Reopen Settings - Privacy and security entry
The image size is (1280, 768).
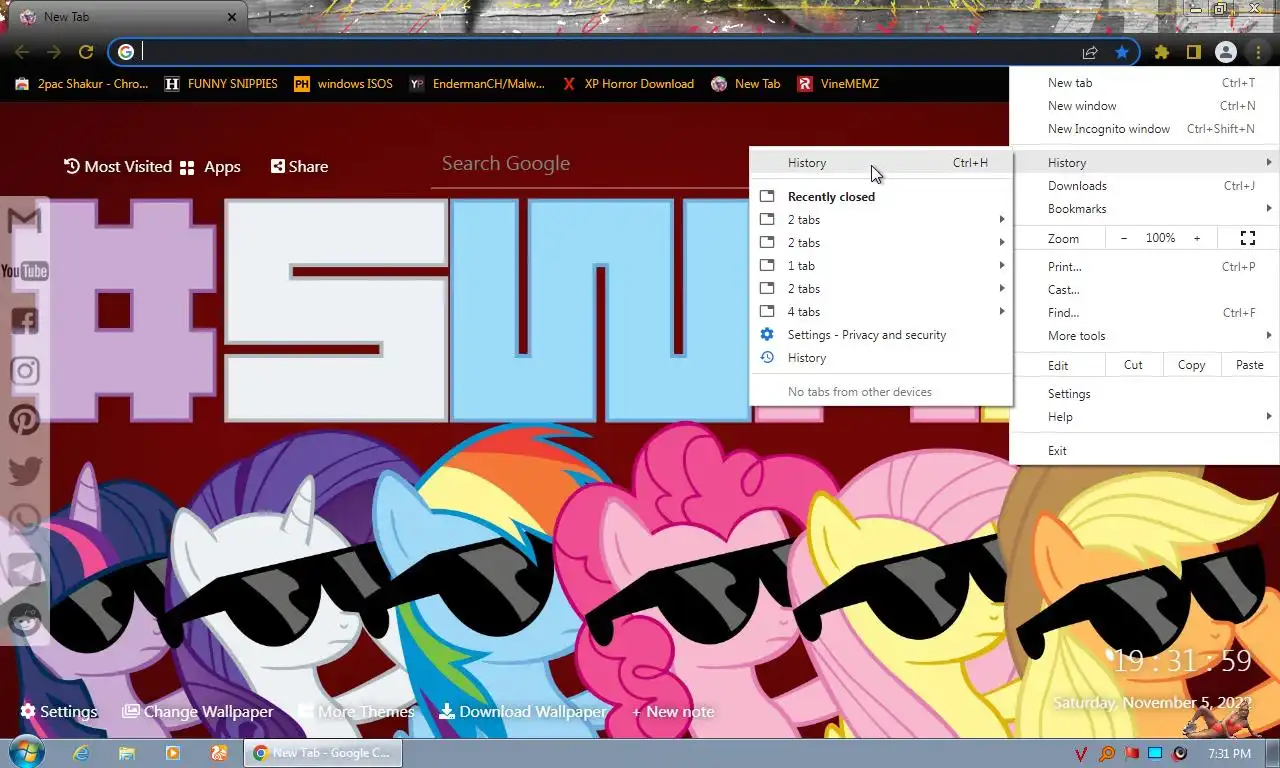tap(881, 335)
